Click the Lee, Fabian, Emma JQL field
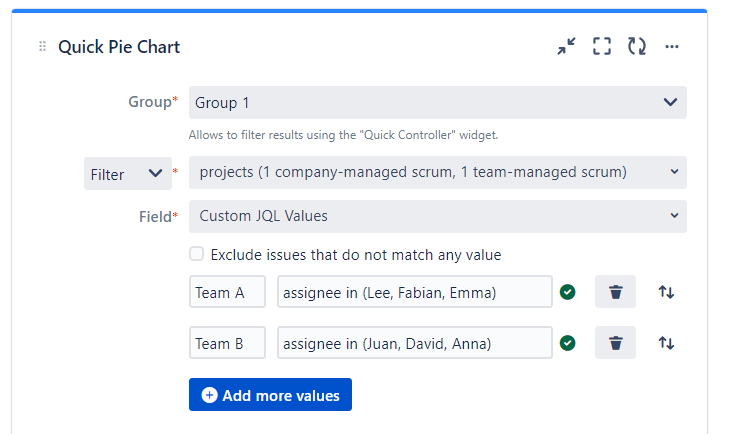Viewport: 732px width, 434px height. point(414,292)
